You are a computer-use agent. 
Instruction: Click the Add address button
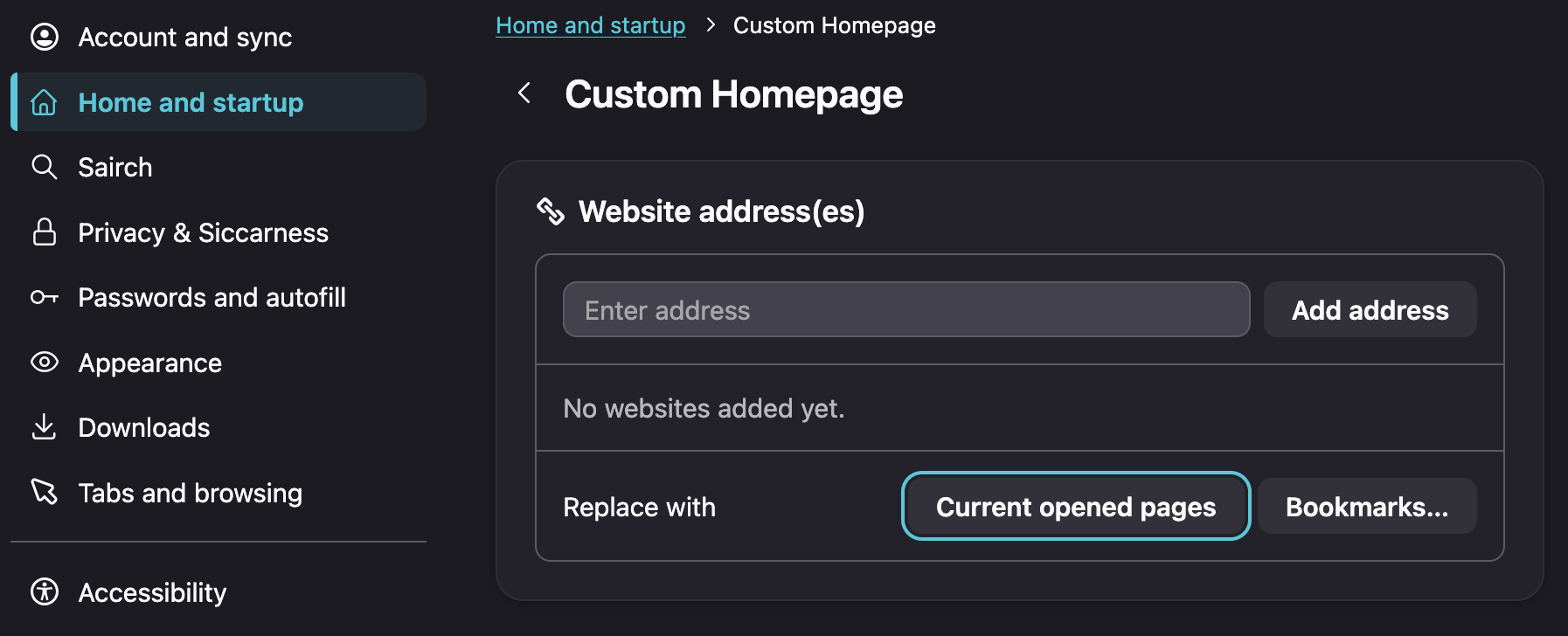1370,309
